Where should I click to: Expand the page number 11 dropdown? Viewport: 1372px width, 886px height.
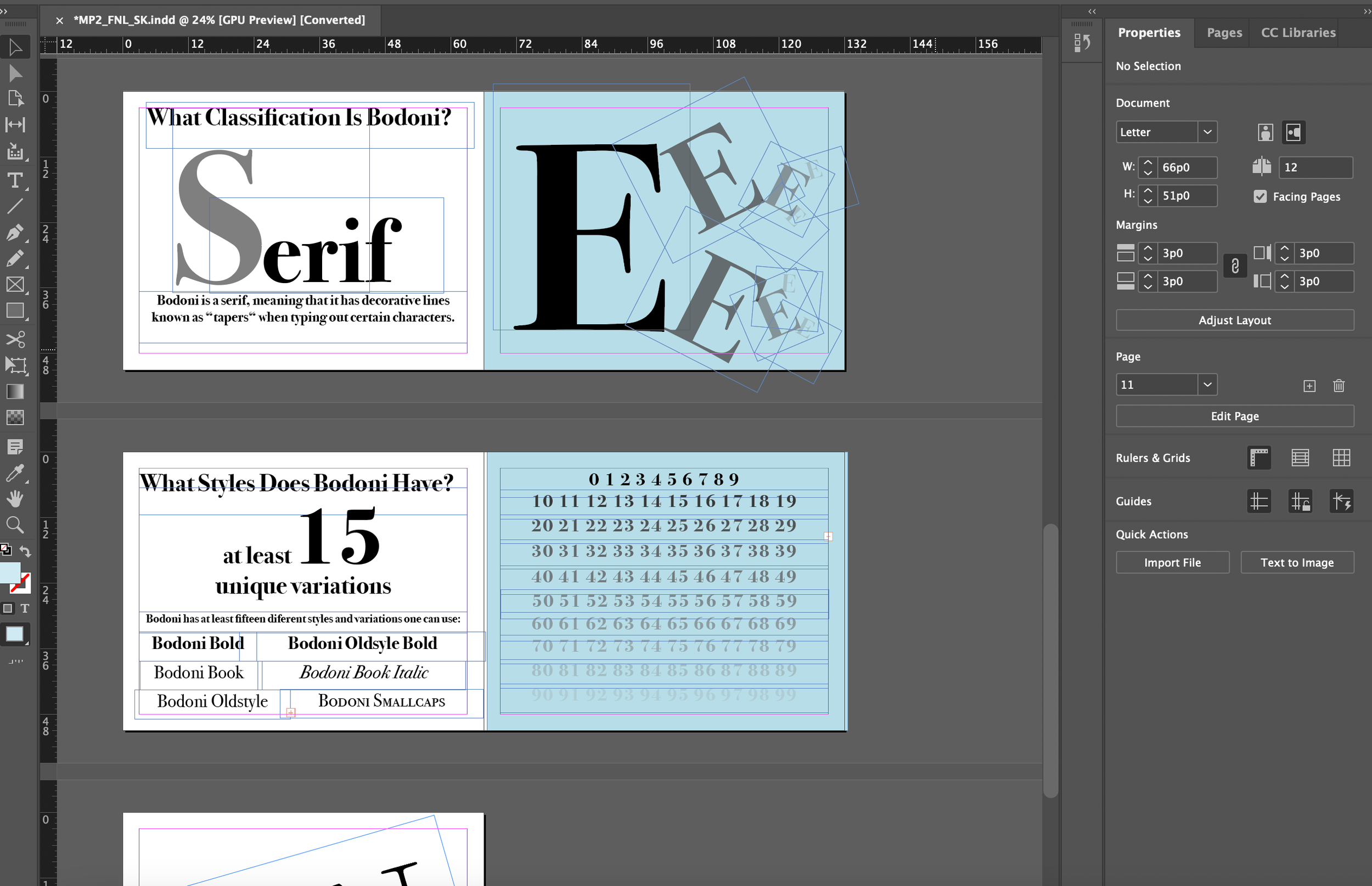pos(1207,385)
